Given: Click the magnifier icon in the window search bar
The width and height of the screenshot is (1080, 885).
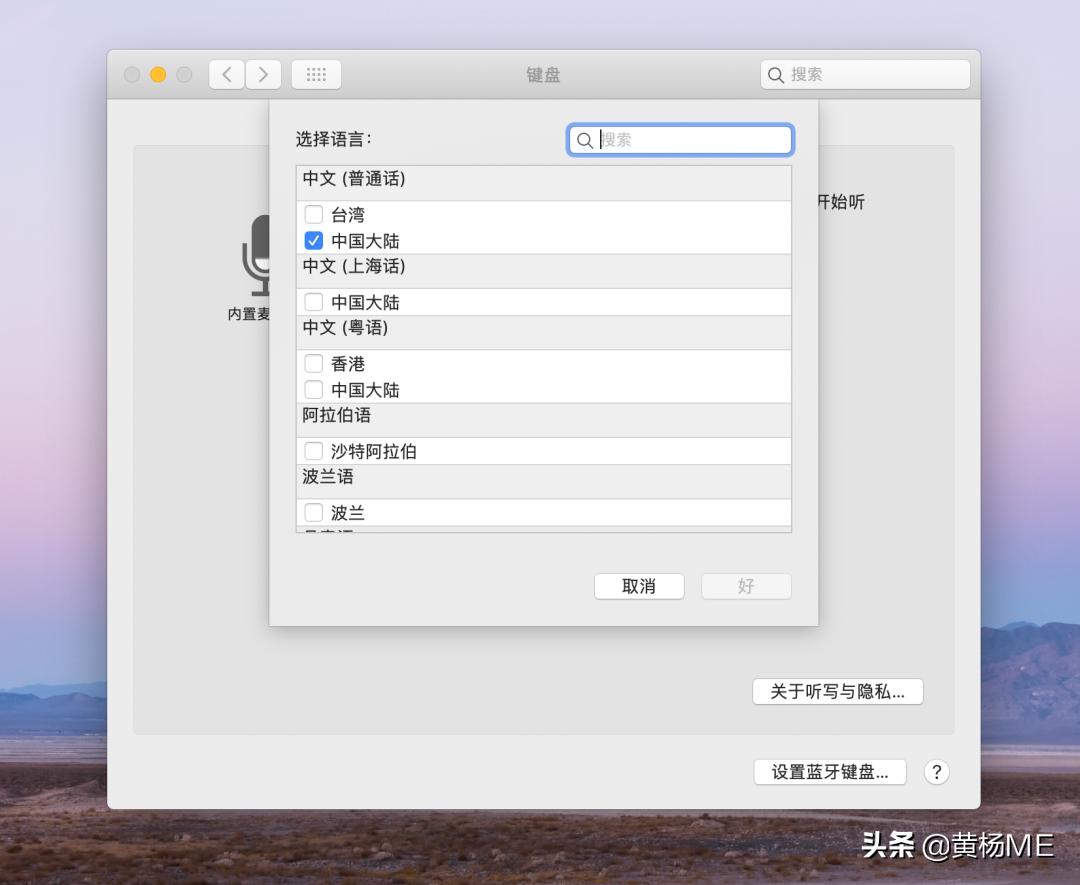Looking at the screenshot, I should 776,74.
